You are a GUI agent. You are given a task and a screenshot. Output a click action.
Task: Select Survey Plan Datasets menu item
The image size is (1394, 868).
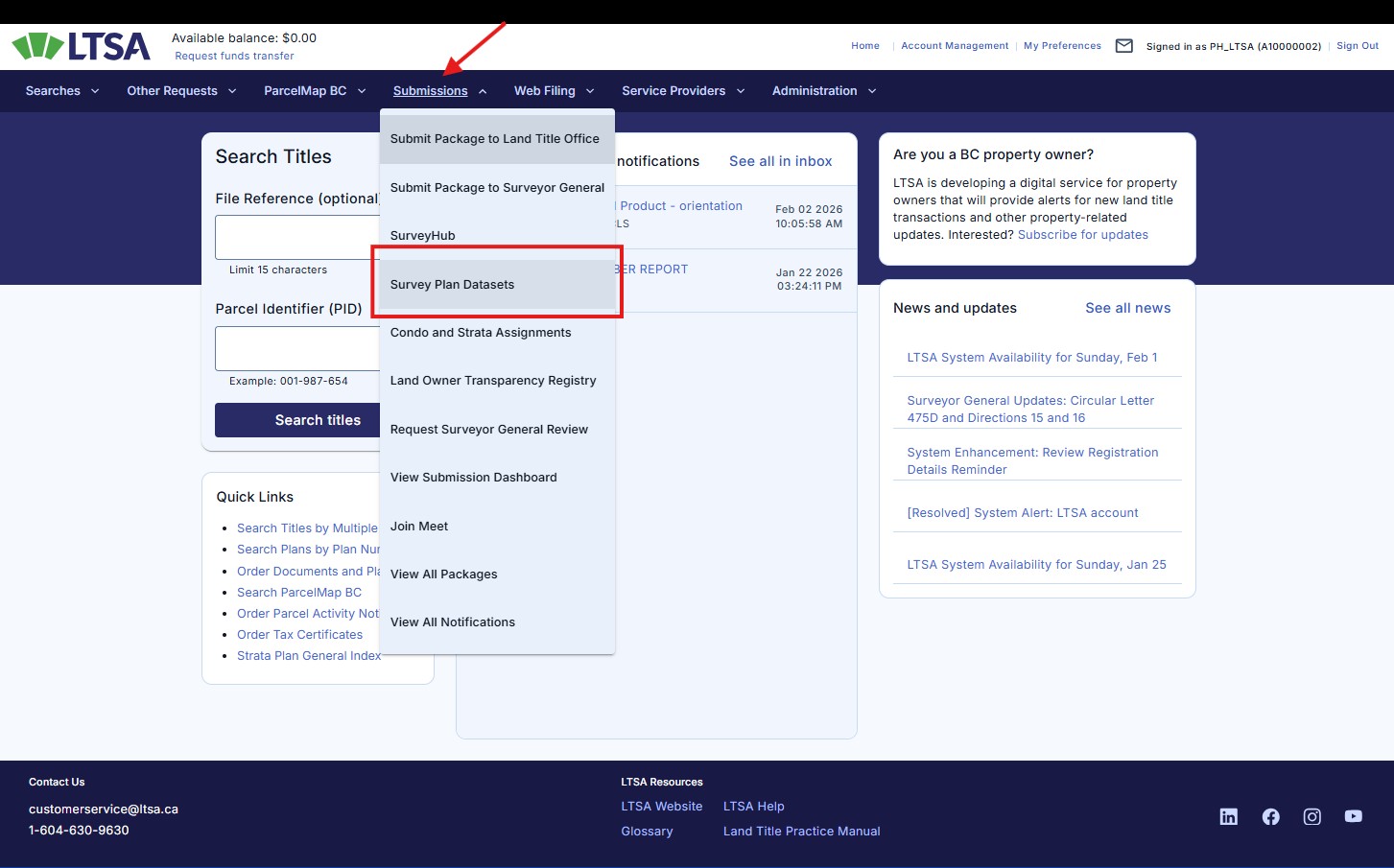click(452, 285)
